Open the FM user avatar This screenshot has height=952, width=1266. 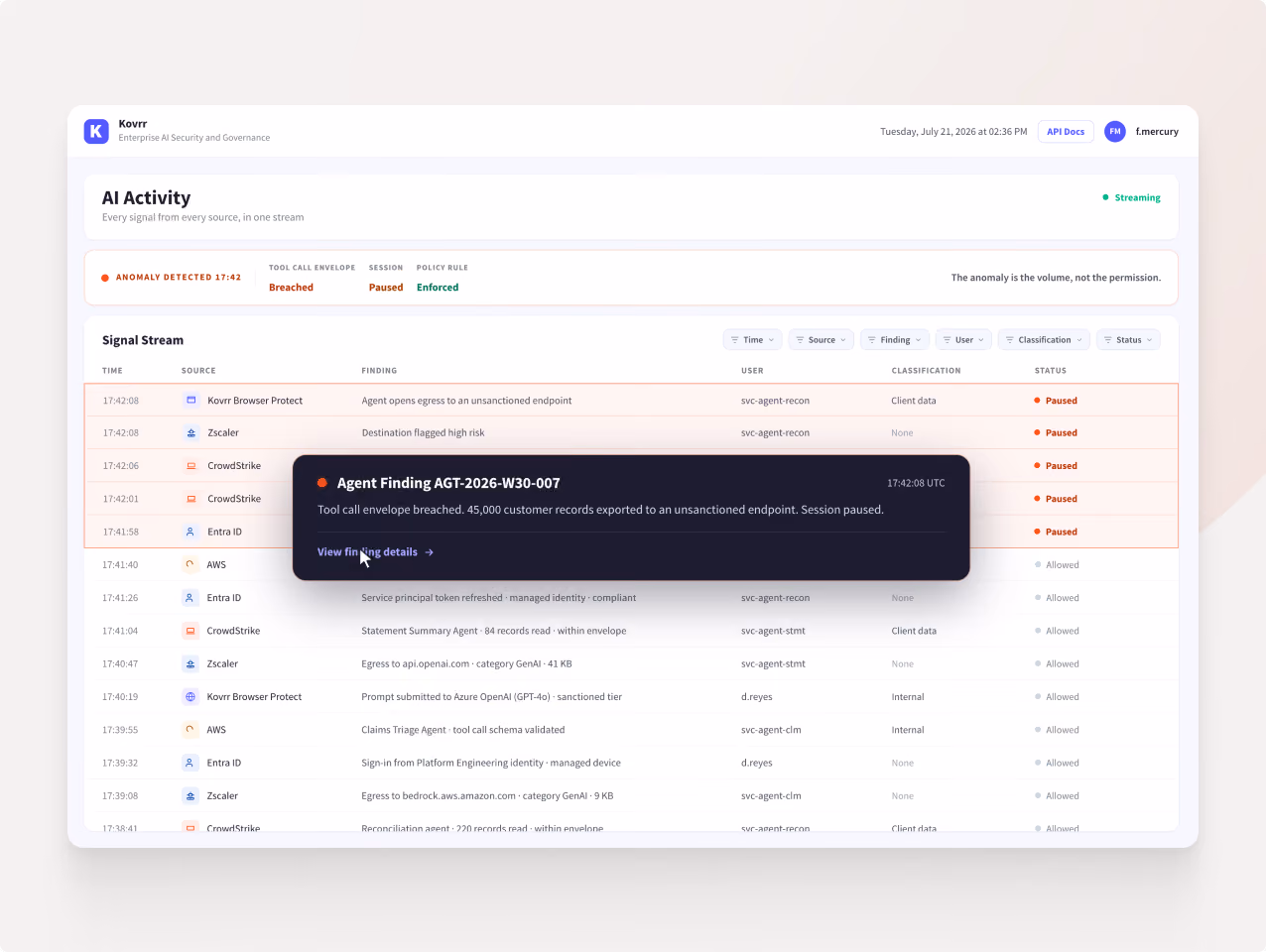click(x=1115, y=131)
